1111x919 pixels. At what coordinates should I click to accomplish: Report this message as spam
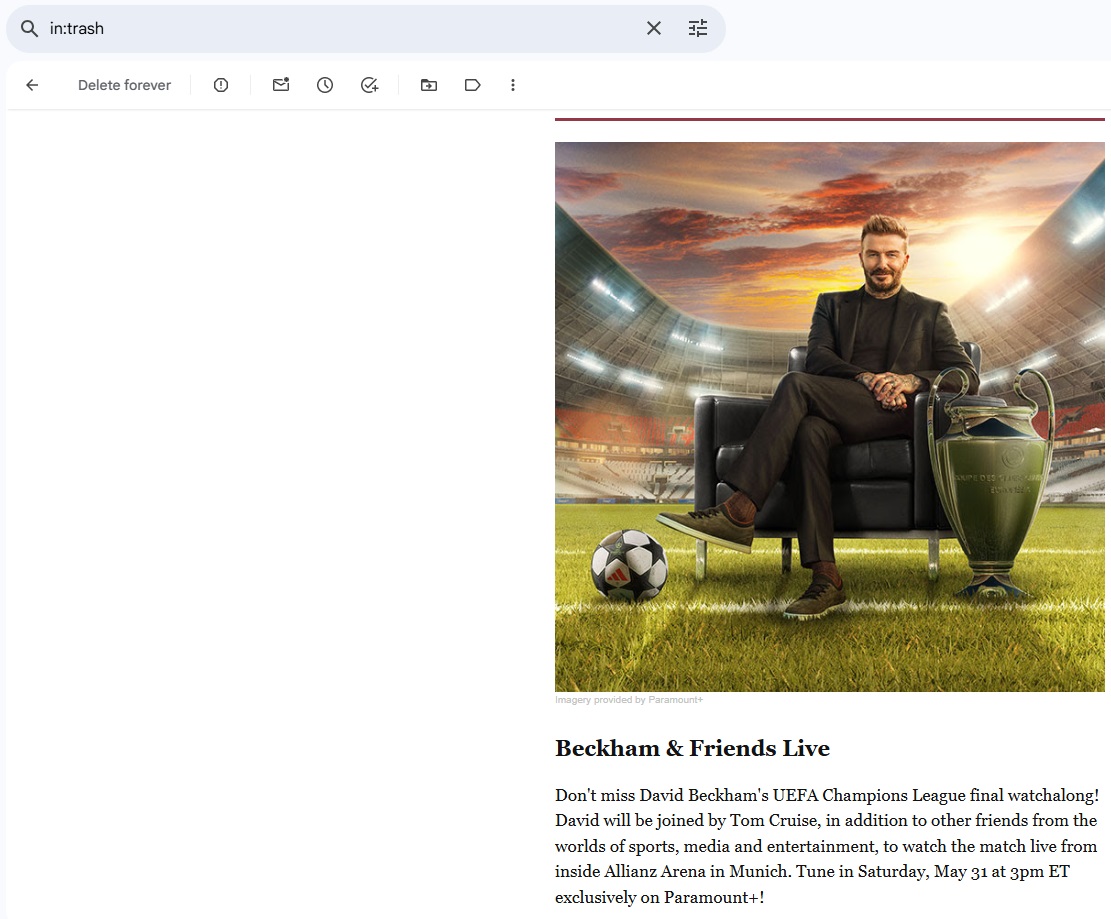[x=221, y=85]
